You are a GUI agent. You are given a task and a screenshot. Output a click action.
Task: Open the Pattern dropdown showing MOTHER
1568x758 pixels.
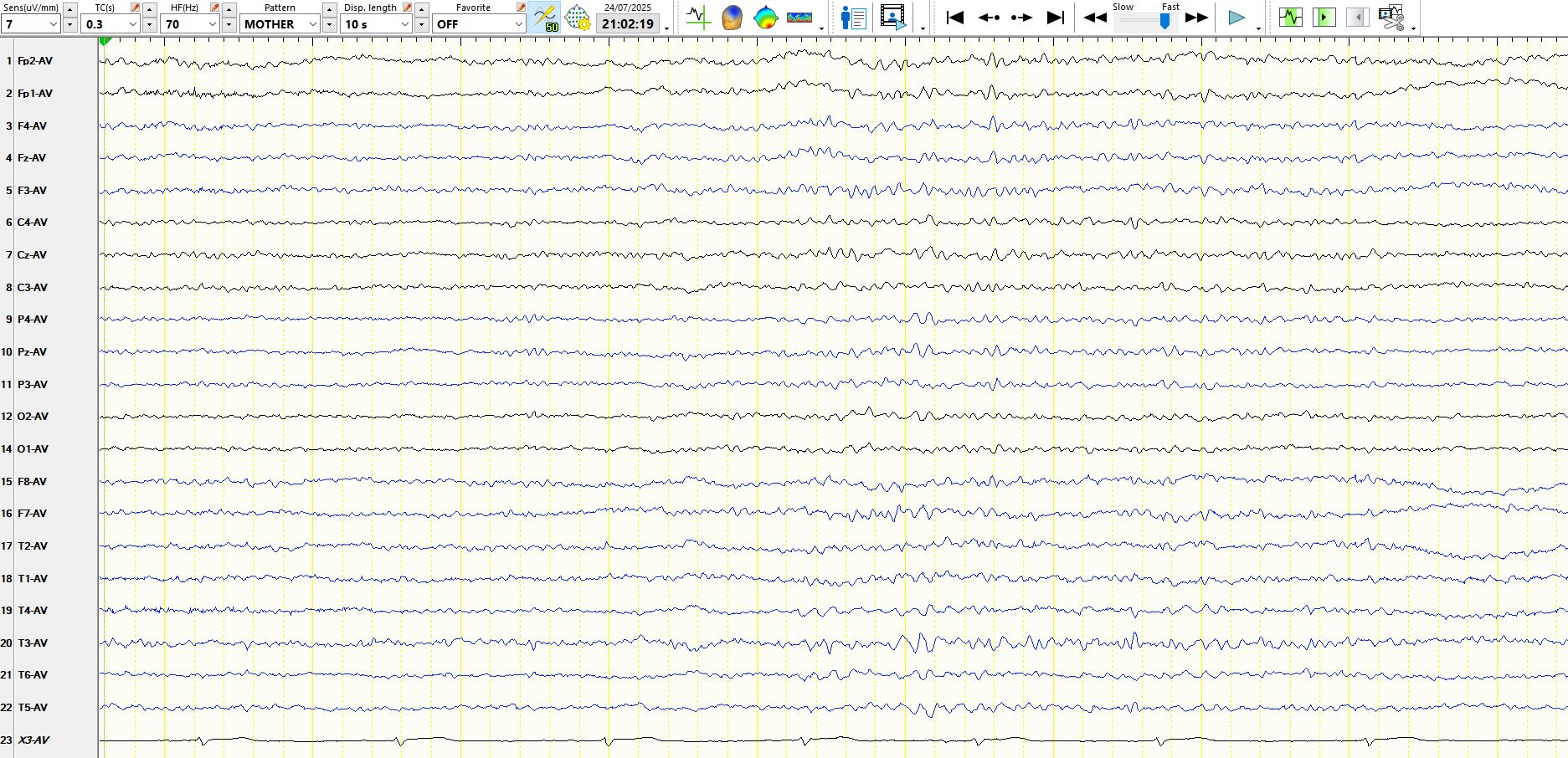point(313,24)
